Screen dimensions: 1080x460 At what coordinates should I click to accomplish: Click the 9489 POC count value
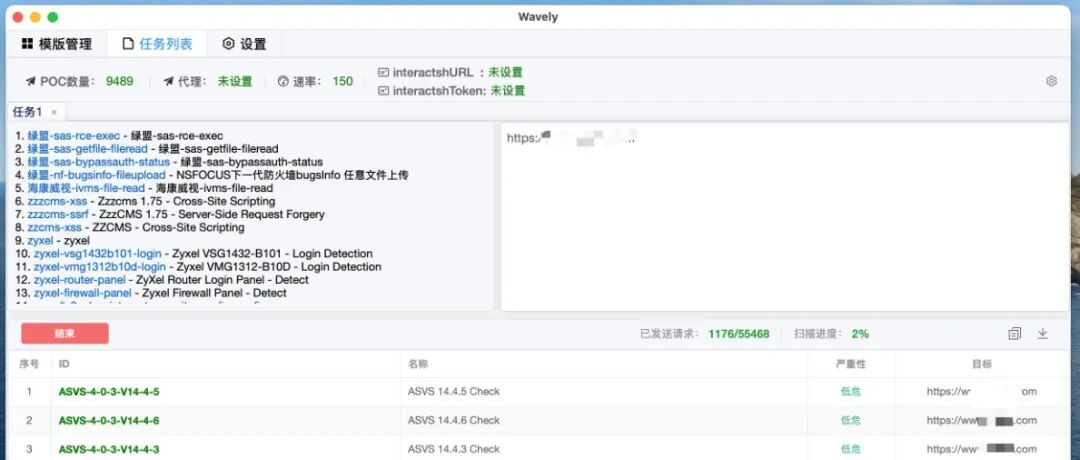(119, 81)
